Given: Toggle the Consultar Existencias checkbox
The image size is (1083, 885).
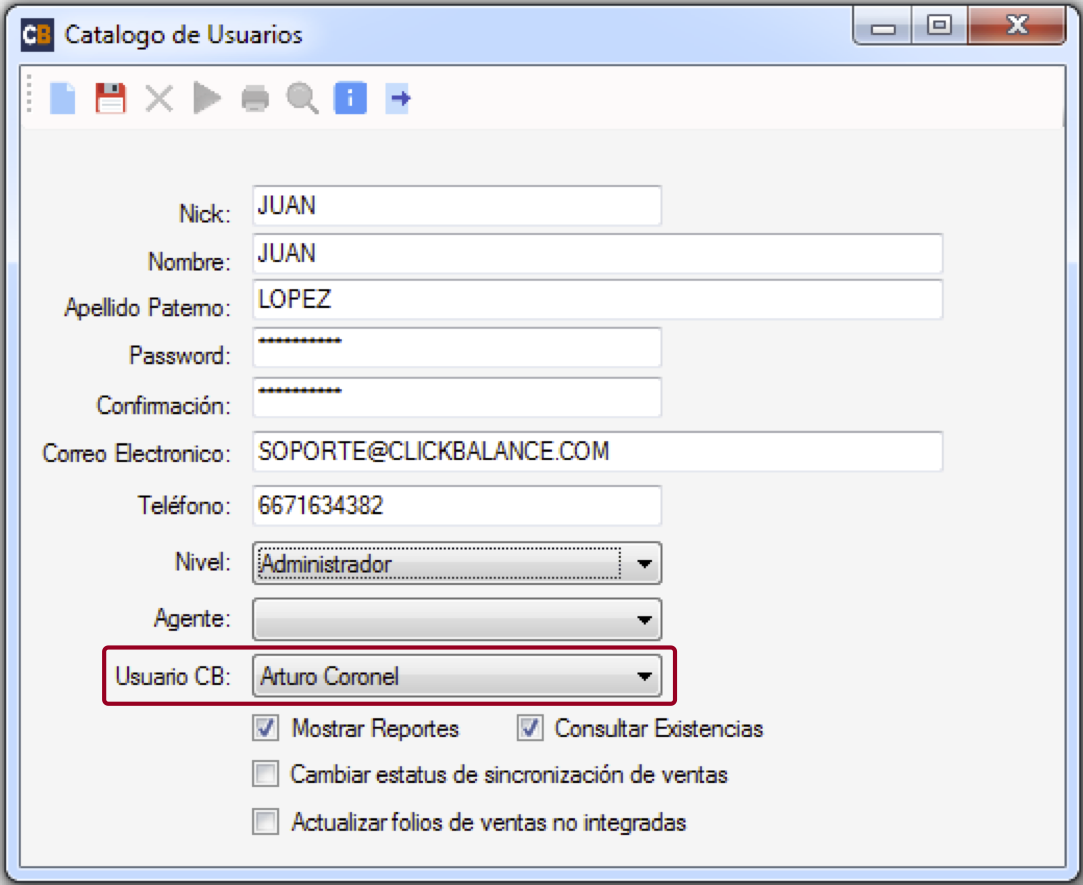Looking at the screenshot, I should coord(530,728).
